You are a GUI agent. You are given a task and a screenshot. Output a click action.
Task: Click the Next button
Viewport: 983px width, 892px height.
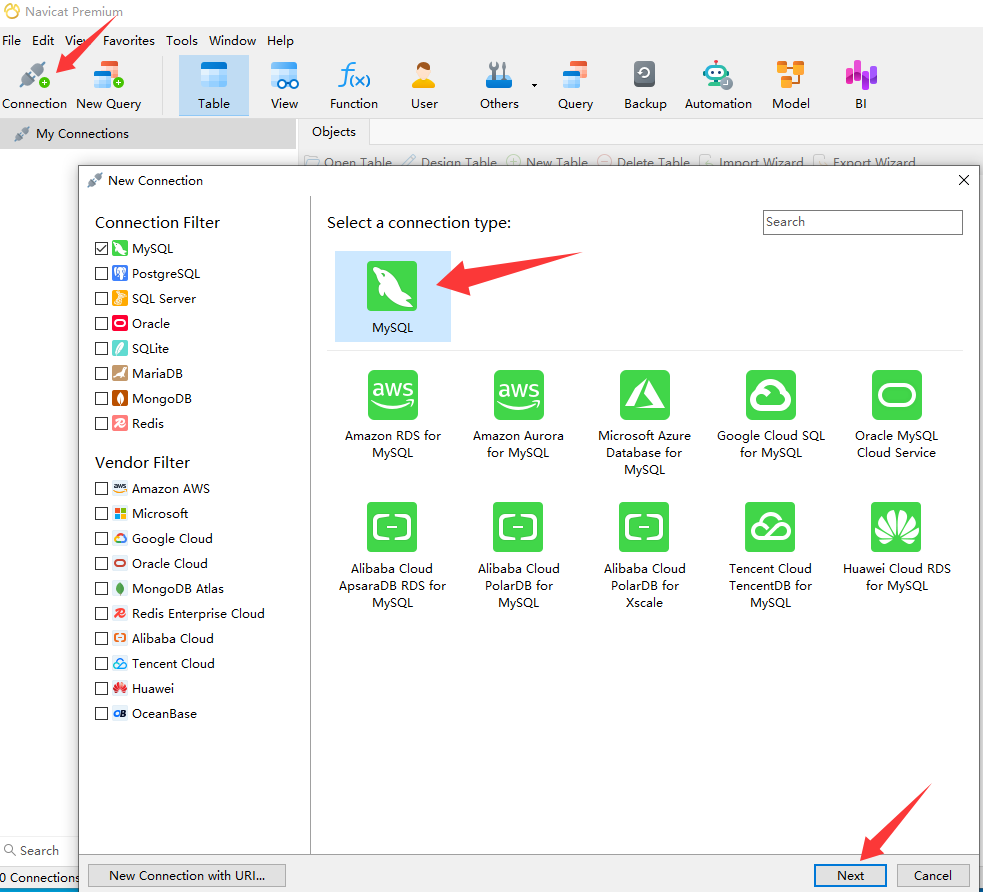click(x=850, y=876)
